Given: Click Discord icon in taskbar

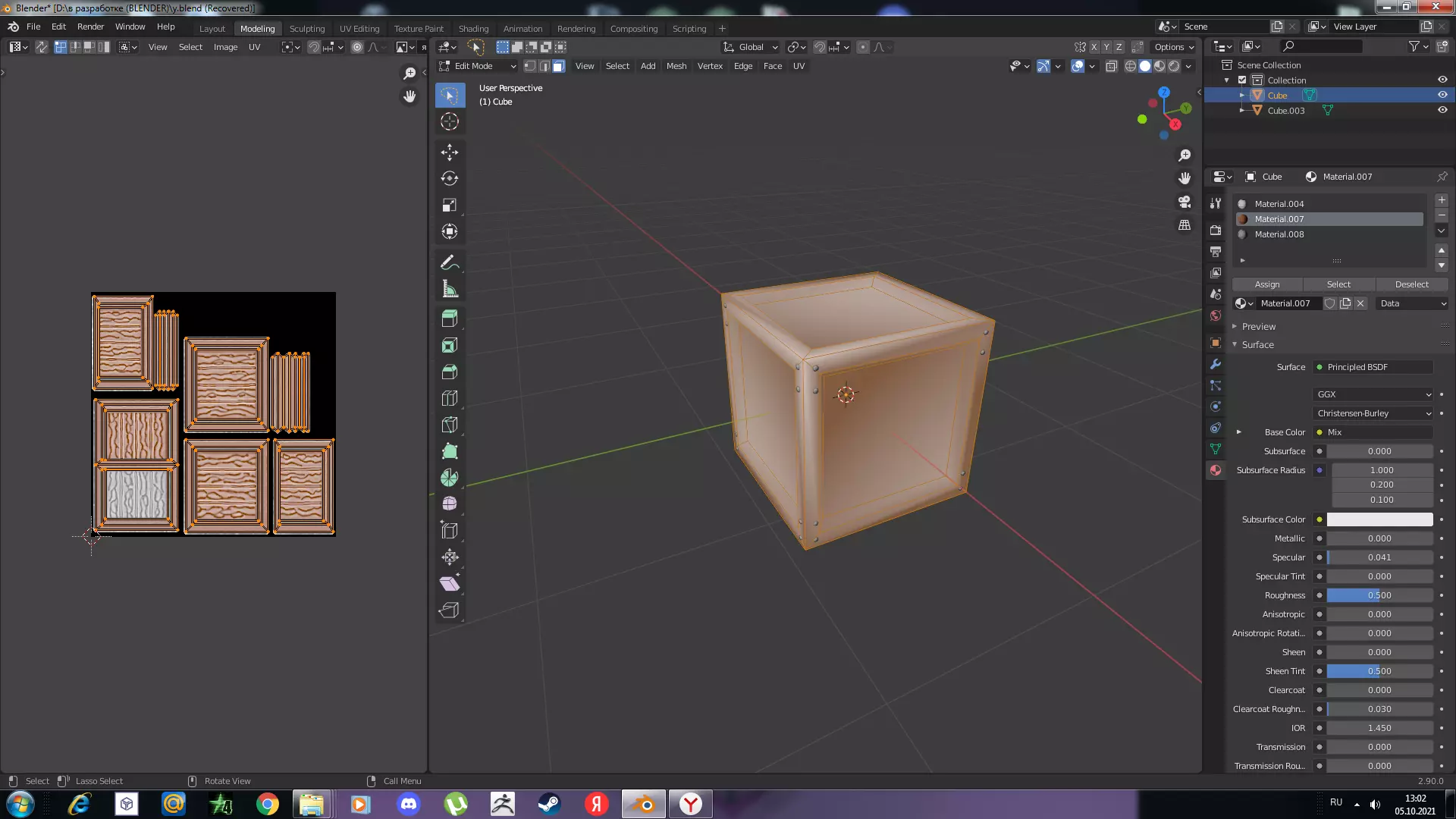Looking at the screenshot, I should click(409, 804).
